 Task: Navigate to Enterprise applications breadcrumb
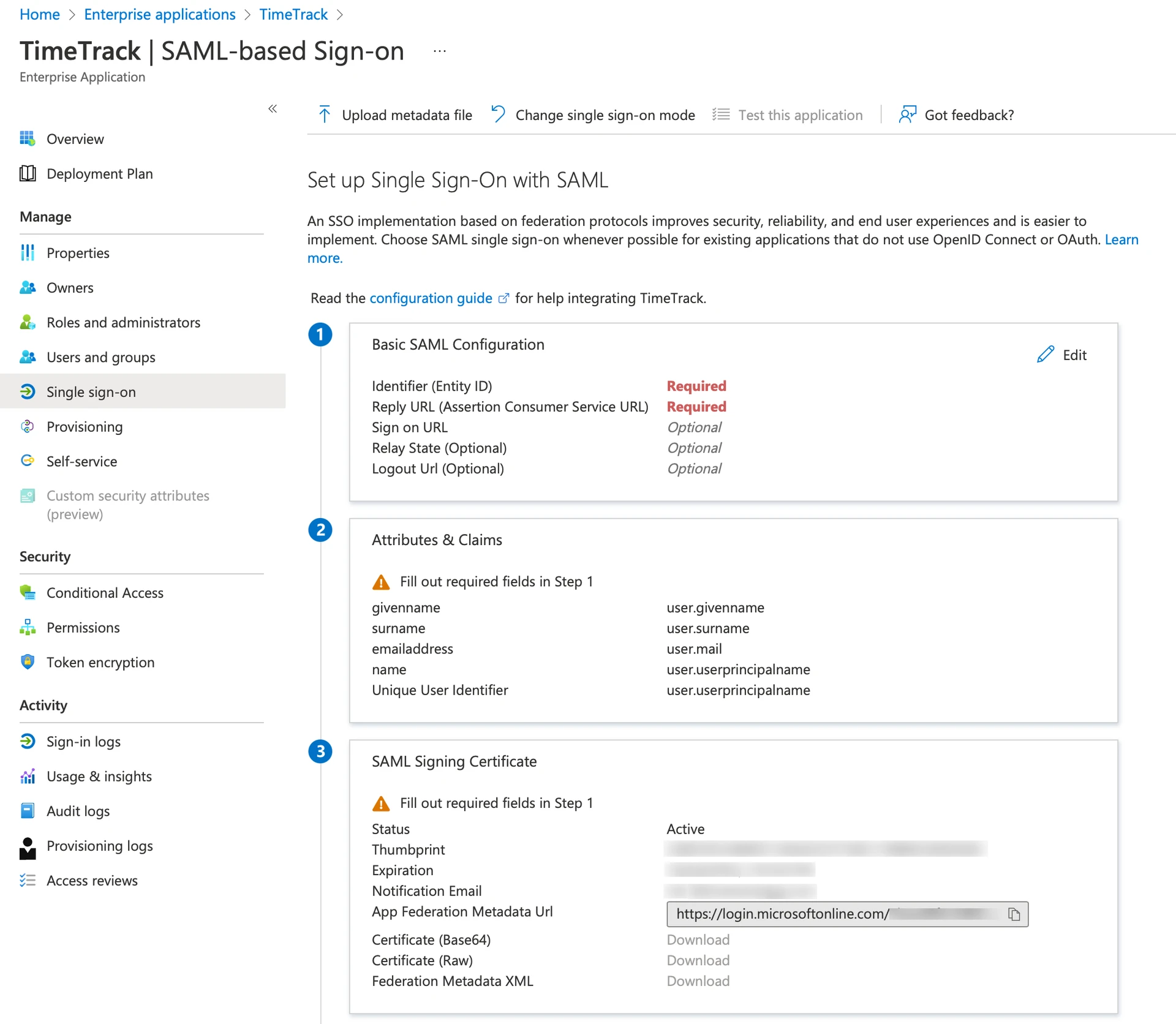pos(159,14)
